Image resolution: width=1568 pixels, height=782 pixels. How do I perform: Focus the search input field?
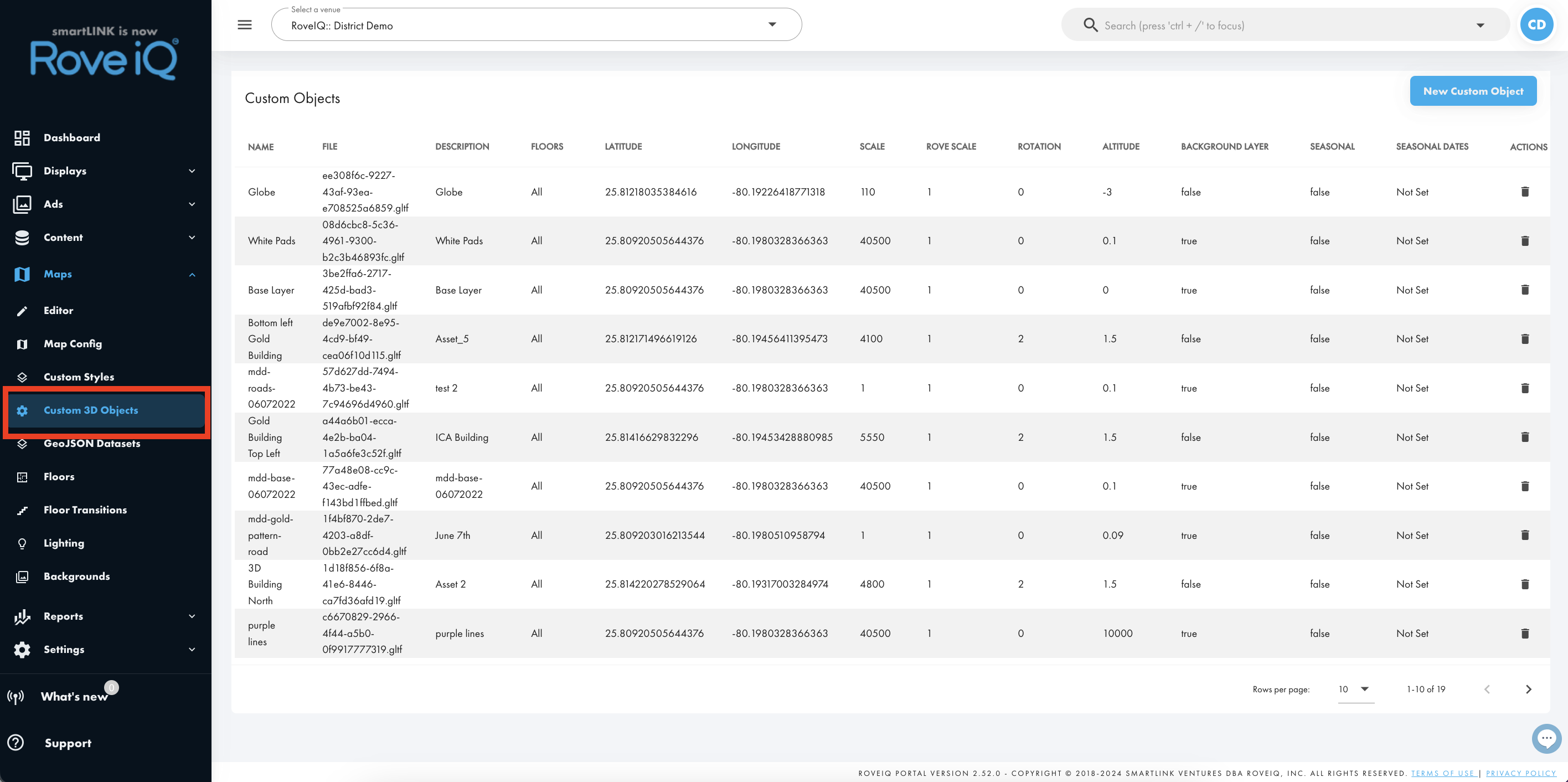coord(1285,25)
